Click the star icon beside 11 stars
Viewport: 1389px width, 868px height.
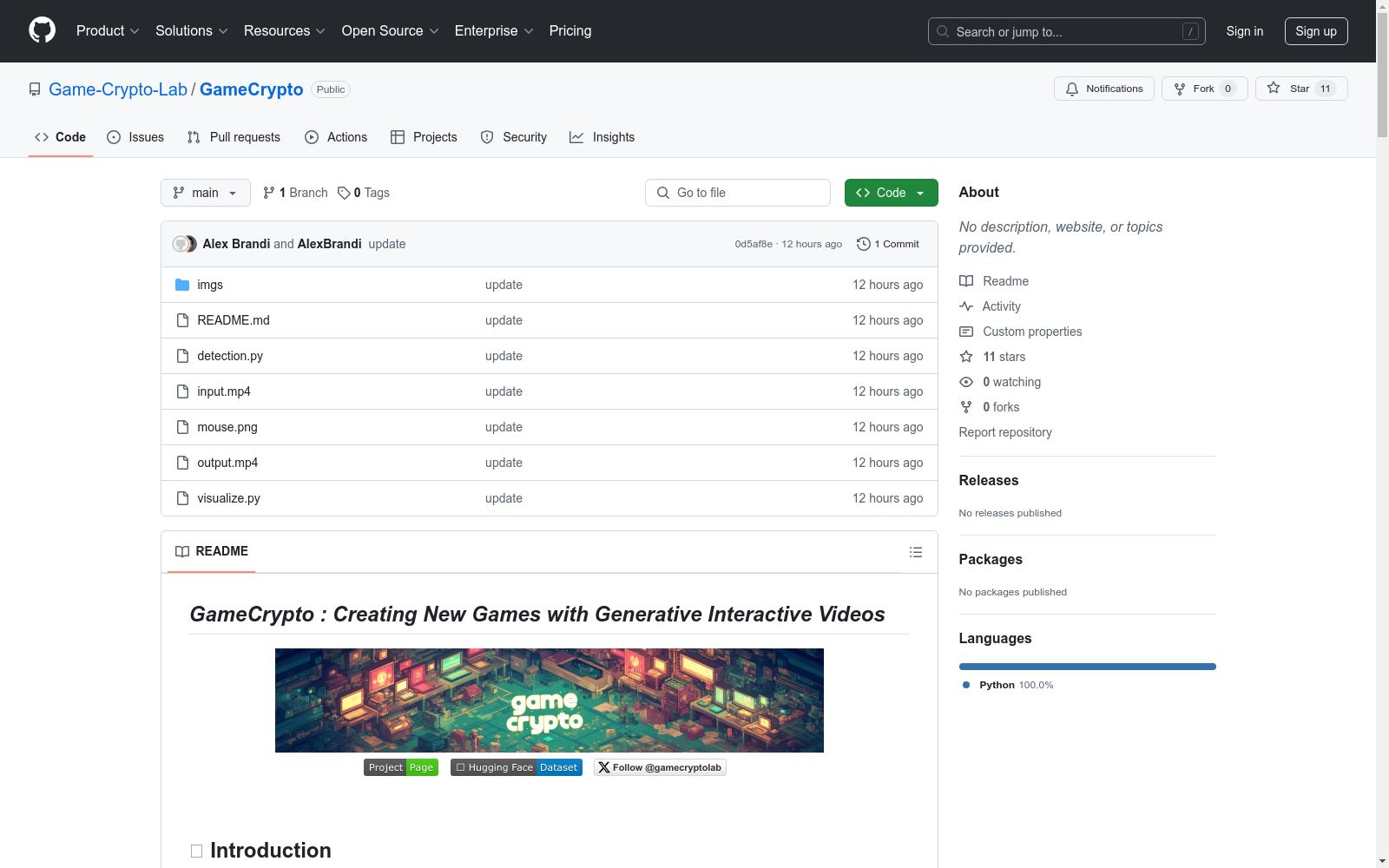click(966, 357)
